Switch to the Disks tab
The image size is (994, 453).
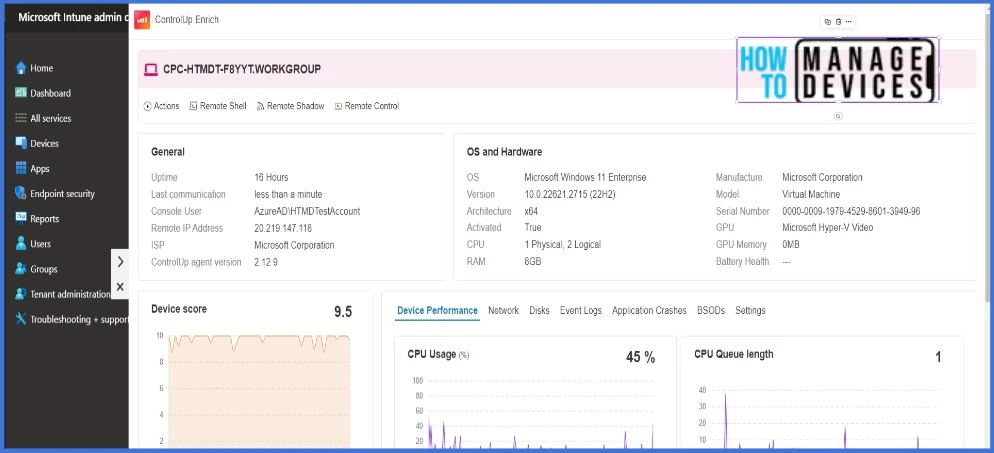[539, 310]
